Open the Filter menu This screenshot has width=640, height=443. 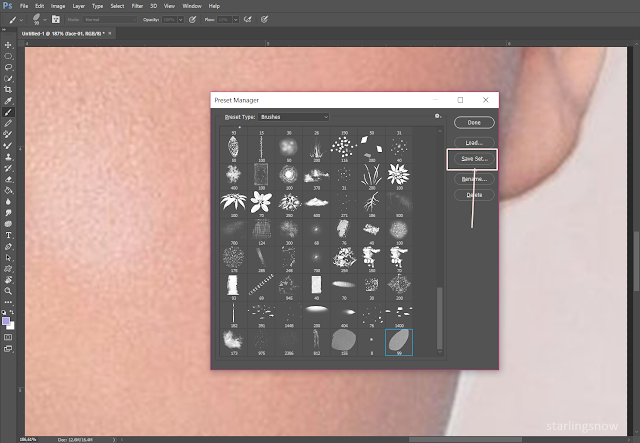pos(137,6)
